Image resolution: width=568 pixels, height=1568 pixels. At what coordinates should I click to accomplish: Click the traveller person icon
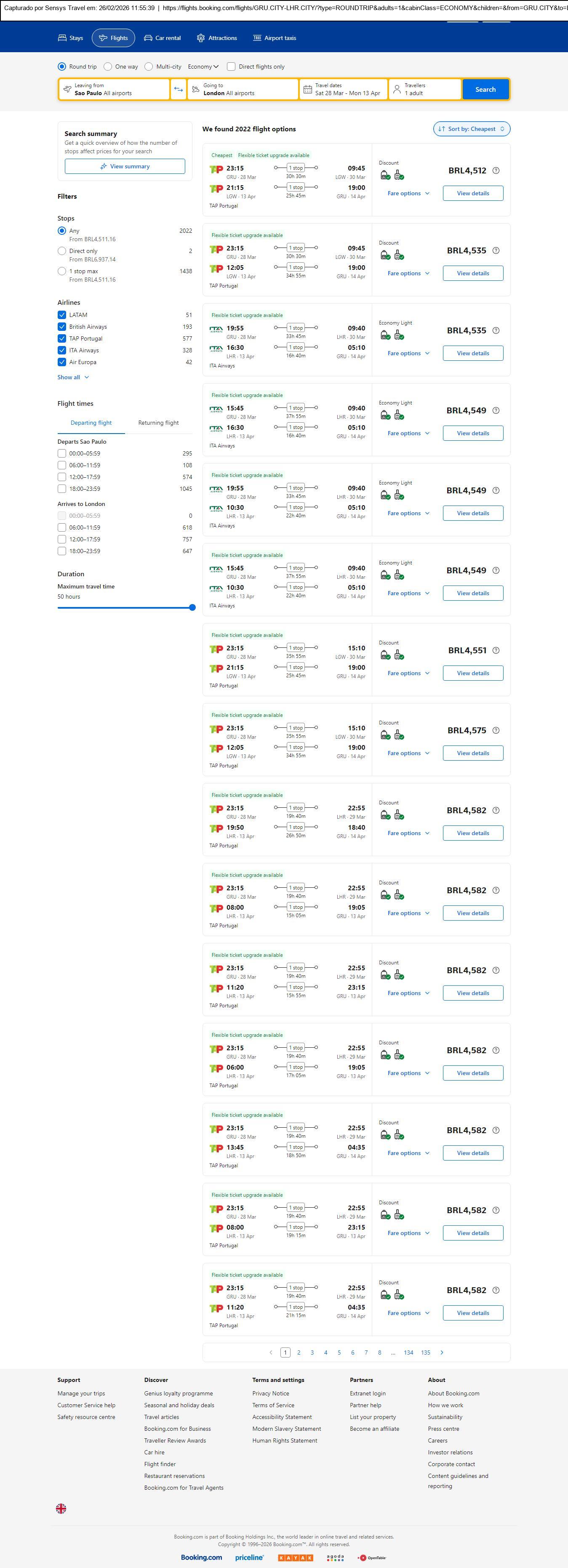tap(397, 90)
